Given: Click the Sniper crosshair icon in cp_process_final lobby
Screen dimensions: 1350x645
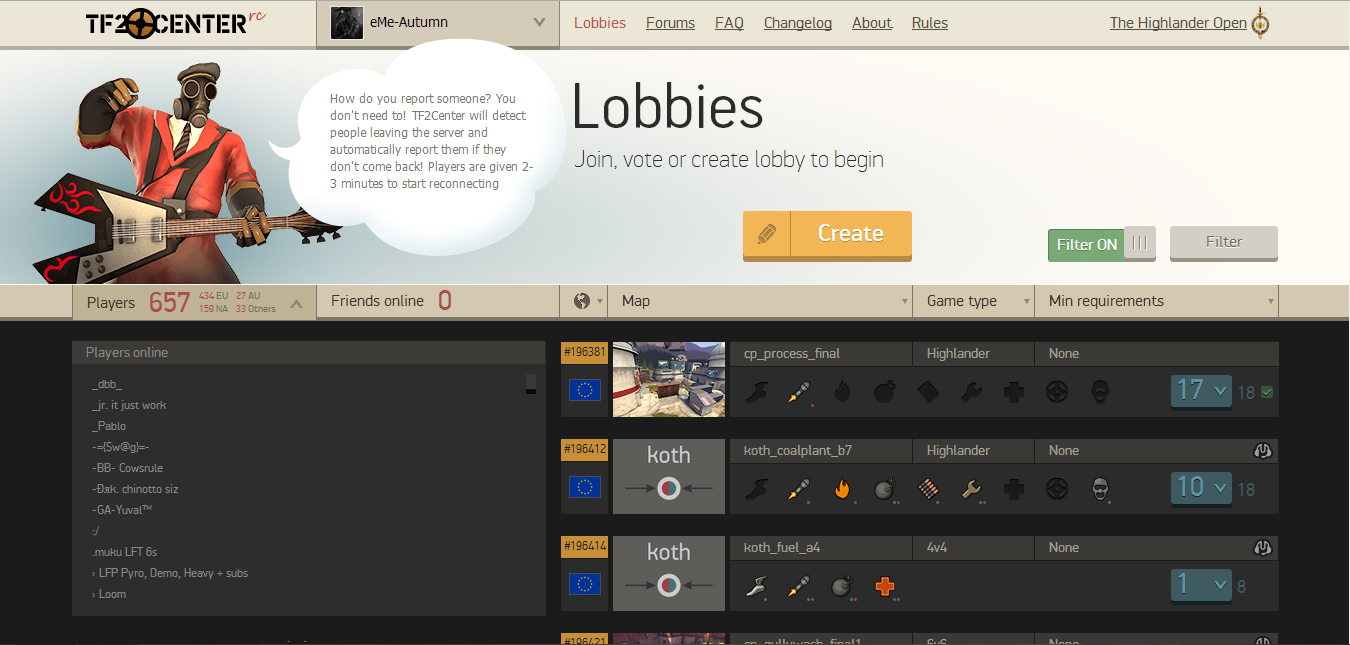Looking at the screenshot, I should 1056,392.
